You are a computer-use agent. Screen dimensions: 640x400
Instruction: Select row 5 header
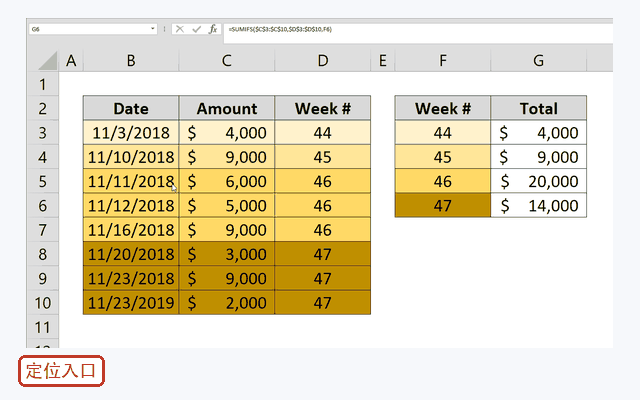(x=42, y=182)
